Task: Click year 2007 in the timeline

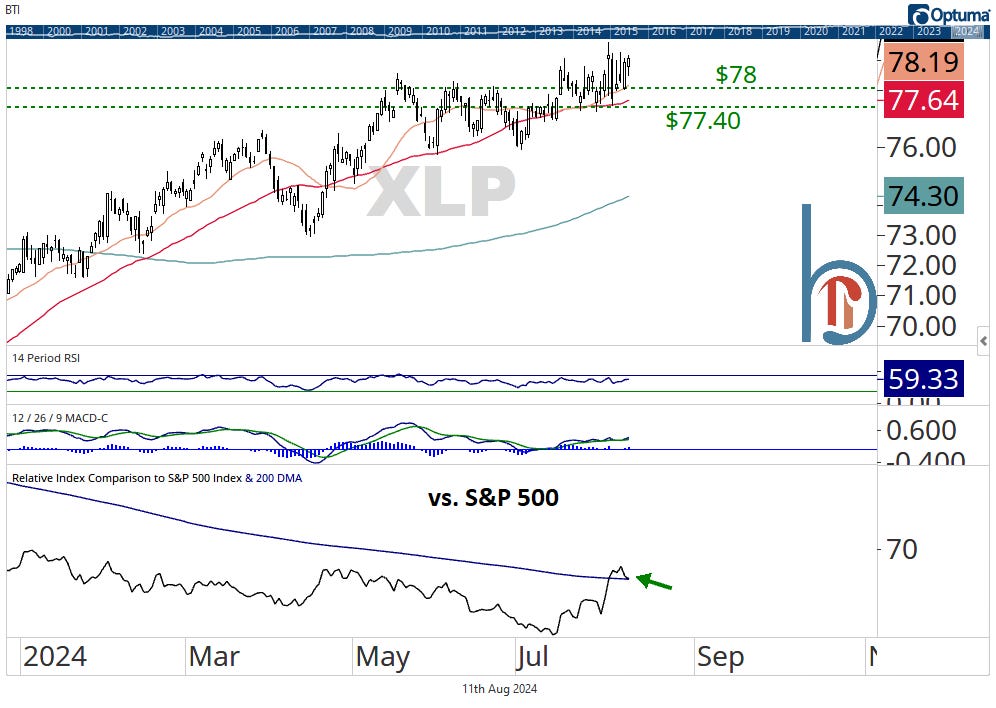Action: point(325,31)
